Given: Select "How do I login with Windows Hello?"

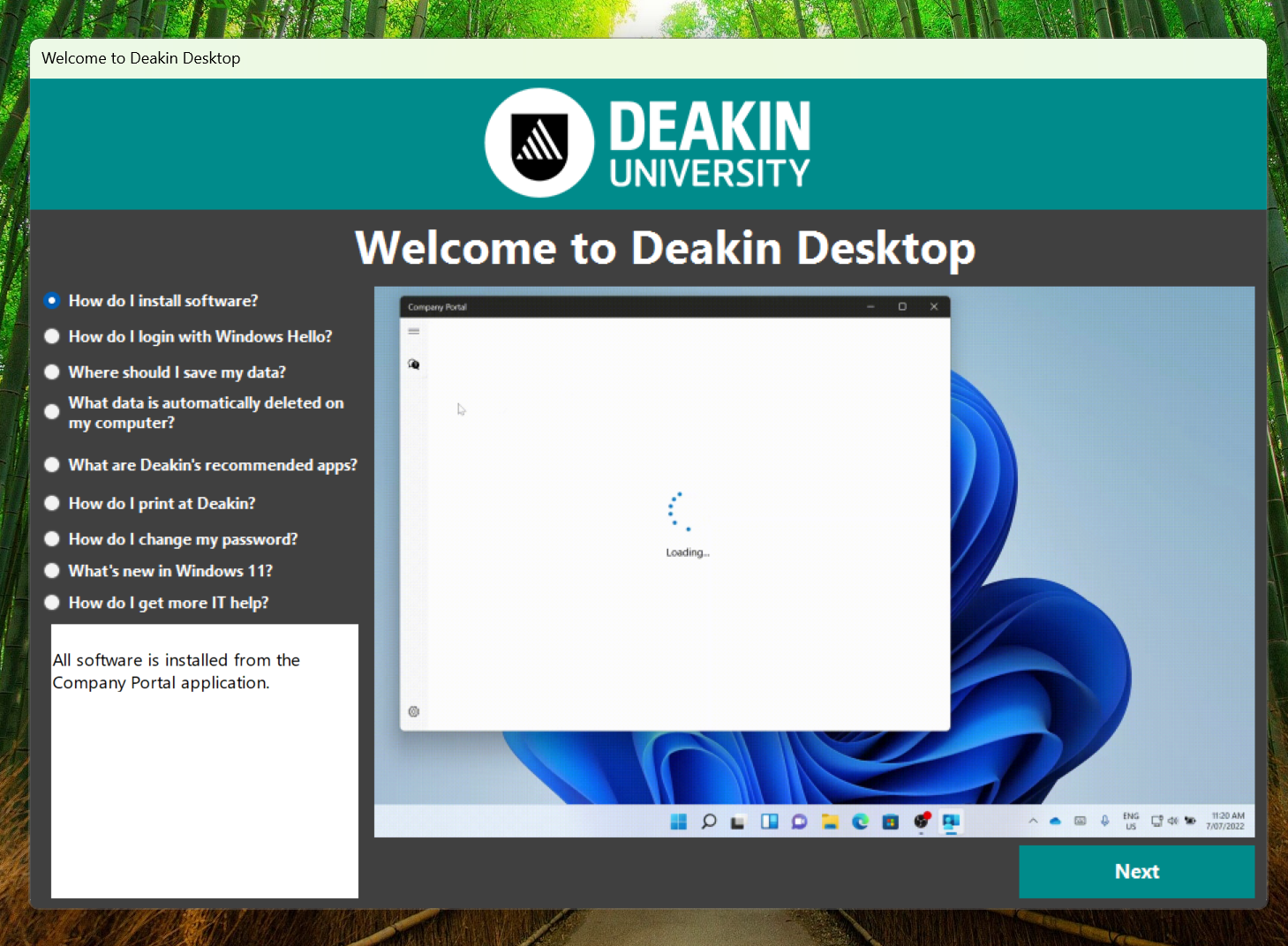Looking at the screenshot, I should click(52, 336).
